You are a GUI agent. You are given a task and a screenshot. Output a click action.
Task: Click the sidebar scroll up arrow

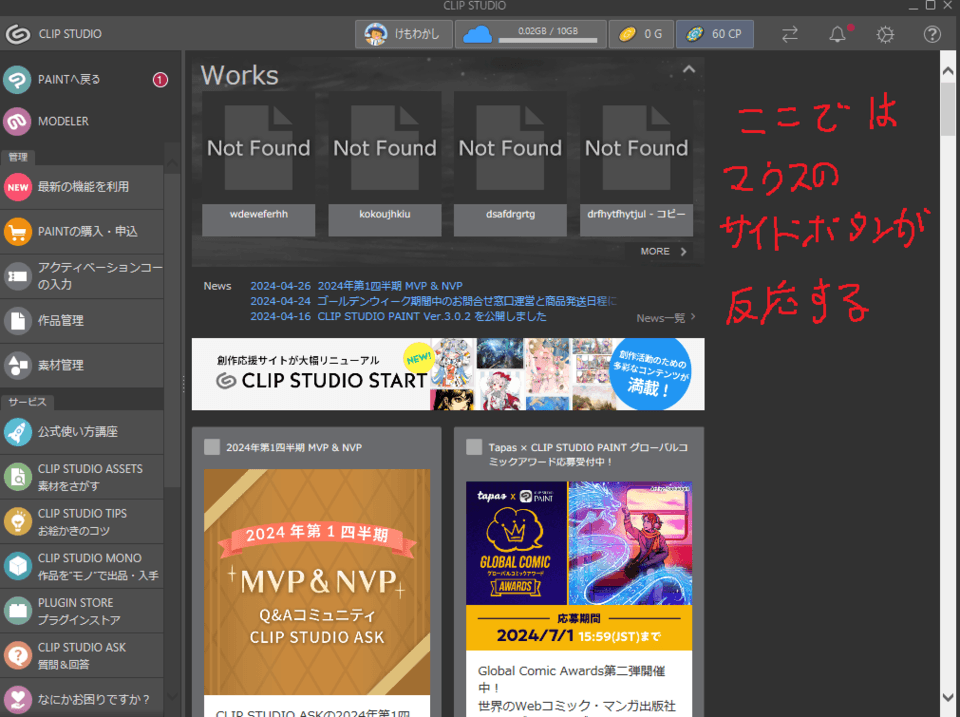pyautogui.click(x=173, y=163)
